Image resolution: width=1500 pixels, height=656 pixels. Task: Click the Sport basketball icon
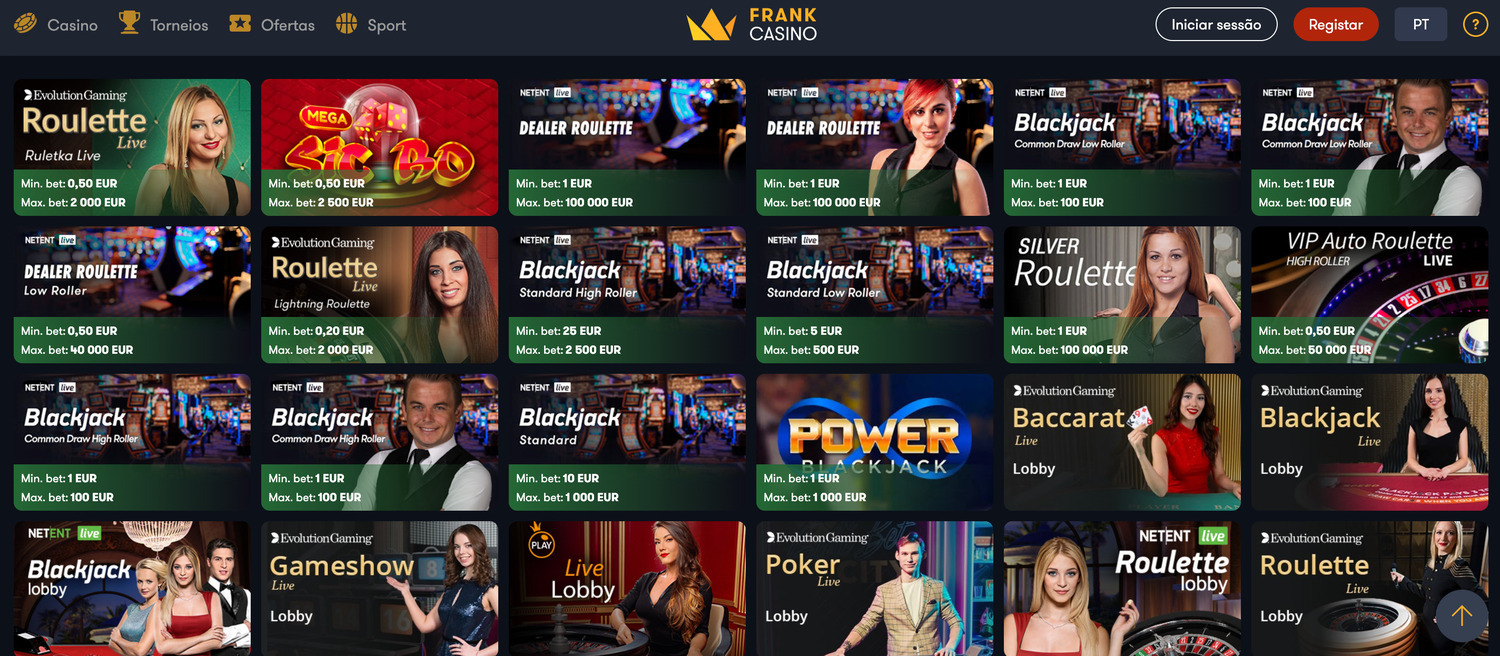pos(347,24)
